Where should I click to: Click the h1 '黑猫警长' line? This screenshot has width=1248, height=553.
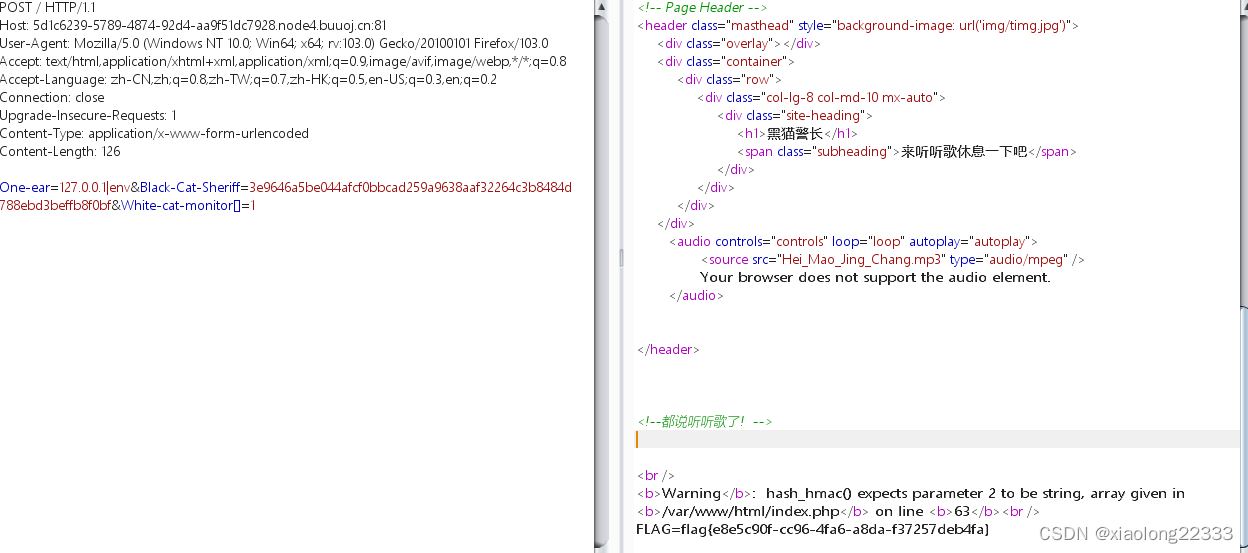(797, 133)
